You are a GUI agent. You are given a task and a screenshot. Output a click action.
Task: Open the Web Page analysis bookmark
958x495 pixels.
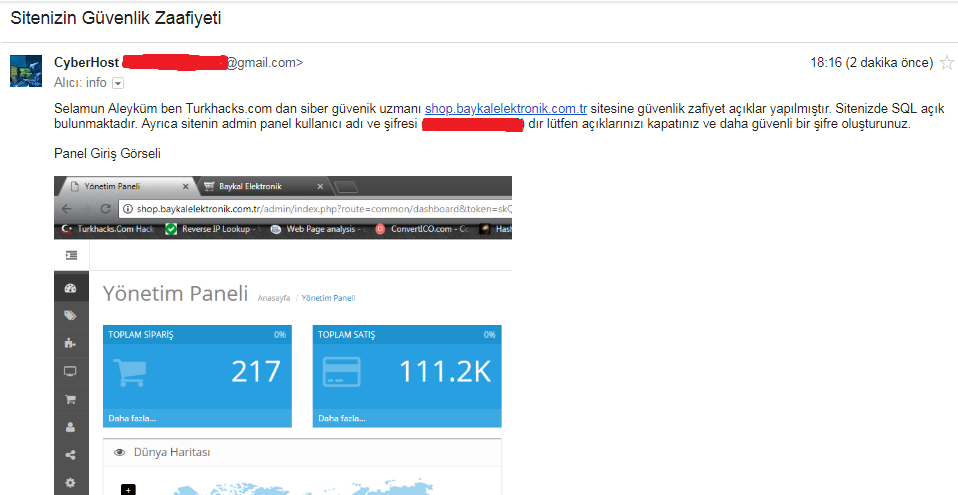click(x=316, y=229)
